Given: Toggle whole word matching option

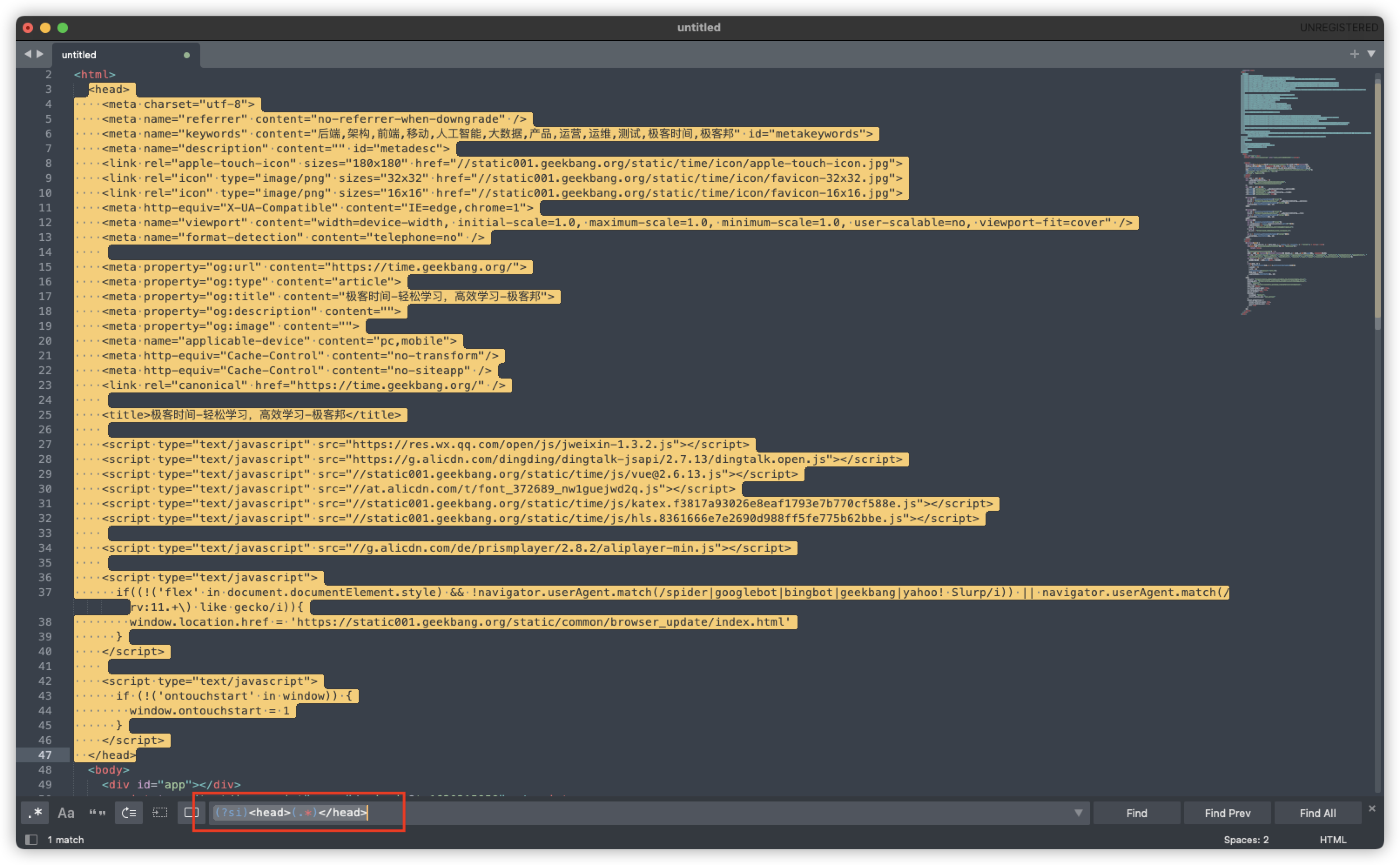Looking at the screenshot, I should pyautogui.click(x=98, y=813).
